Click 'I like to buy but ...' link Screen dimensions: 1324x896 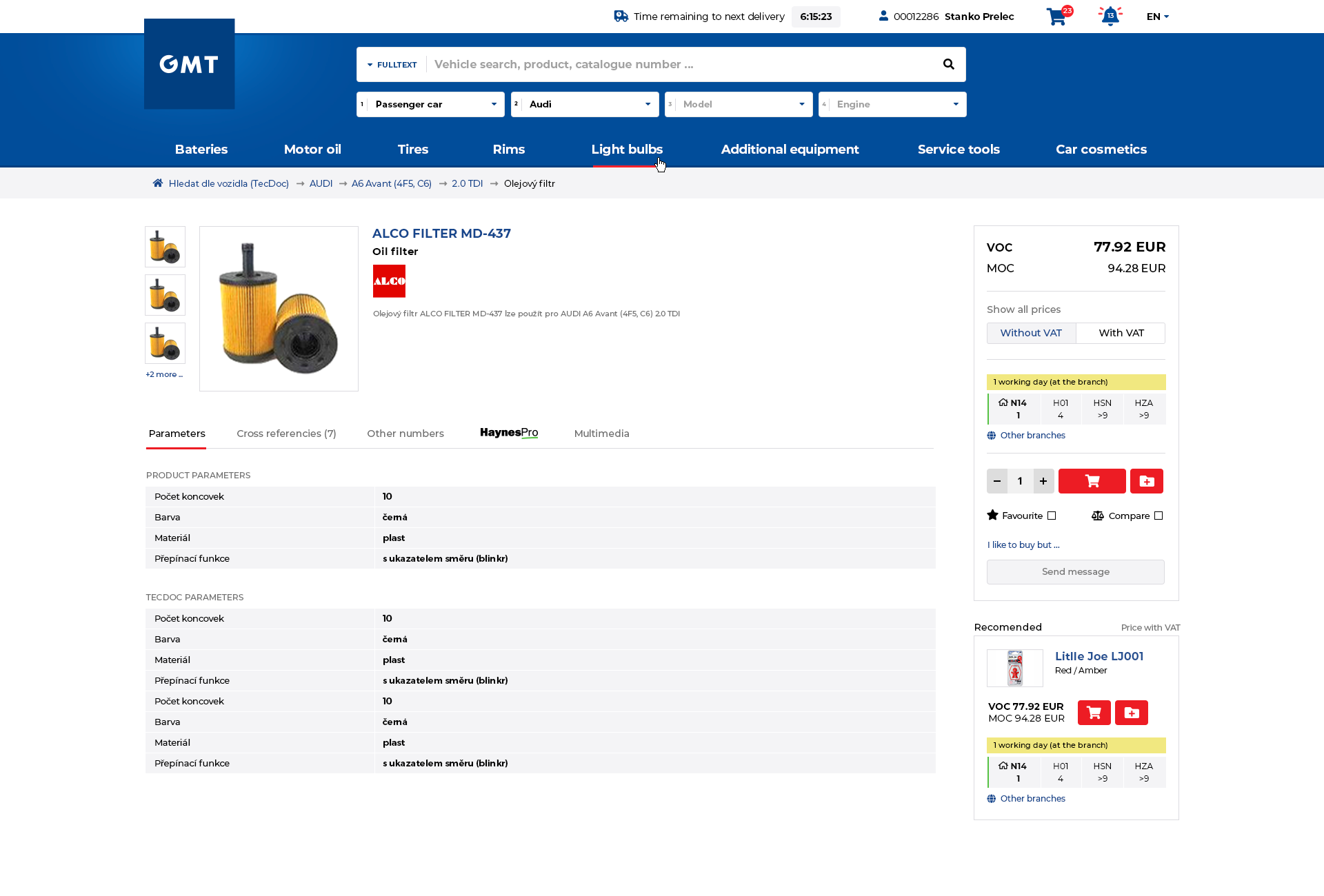[1023, 545]
